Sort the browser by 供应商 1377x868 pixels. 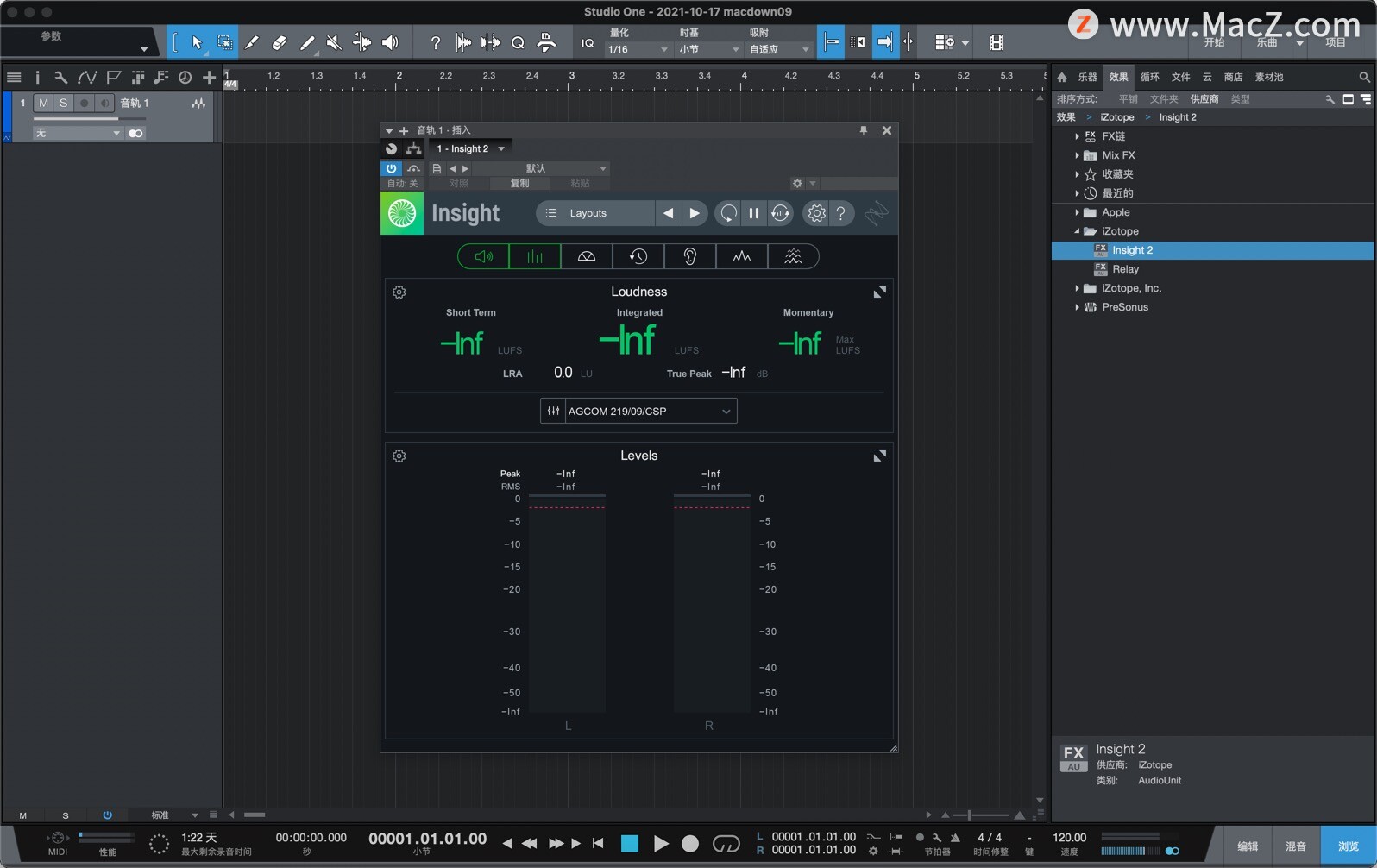click(x=1204, y=99)
